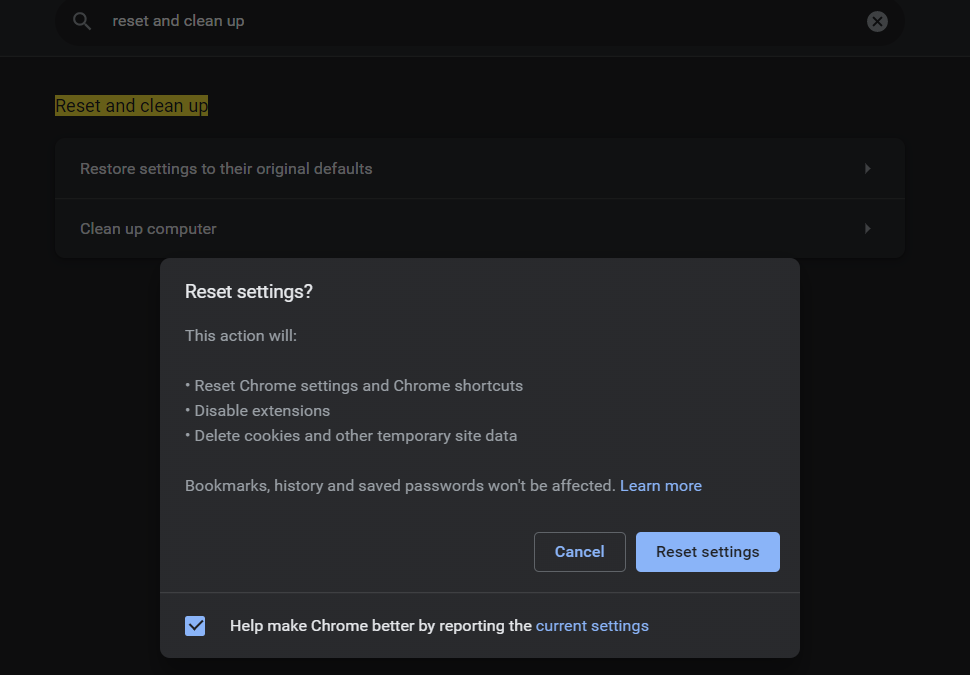Click the highlighted Reset and clean up heading

click(131, 106)
